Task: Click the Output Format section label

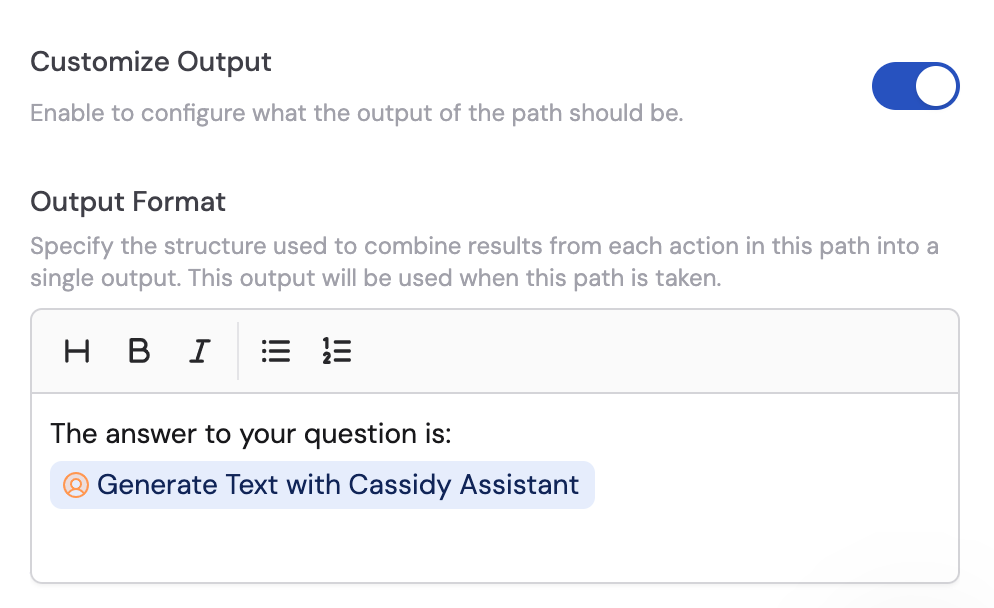Action: [127, 201]
